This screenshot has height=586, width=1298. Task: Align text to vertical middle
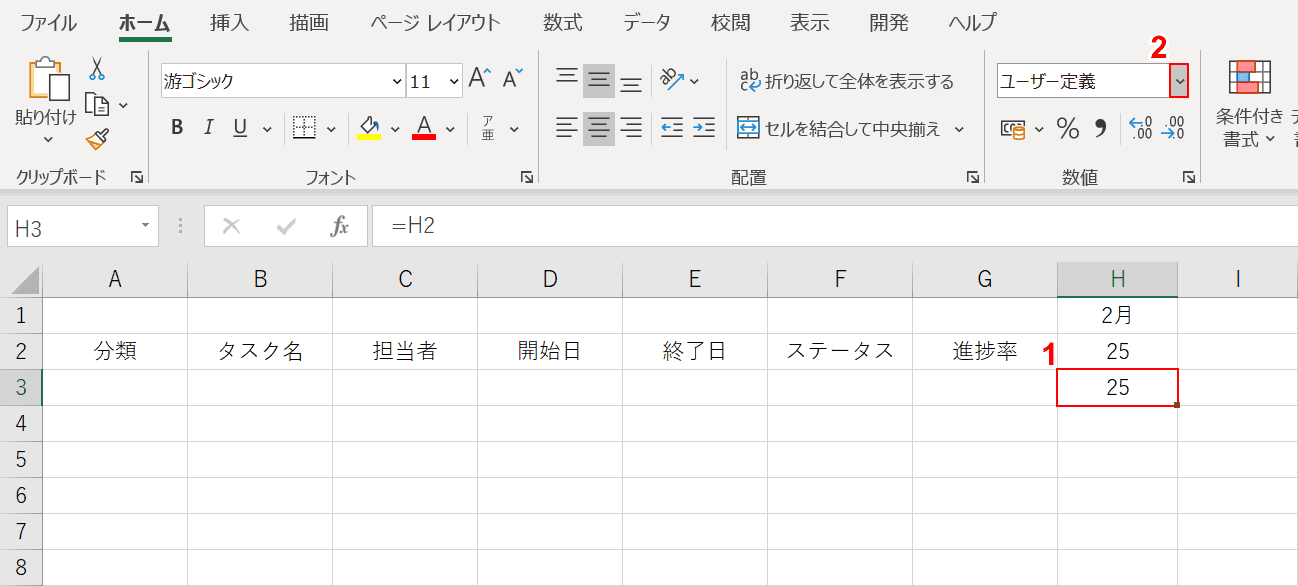click(599, 80)
